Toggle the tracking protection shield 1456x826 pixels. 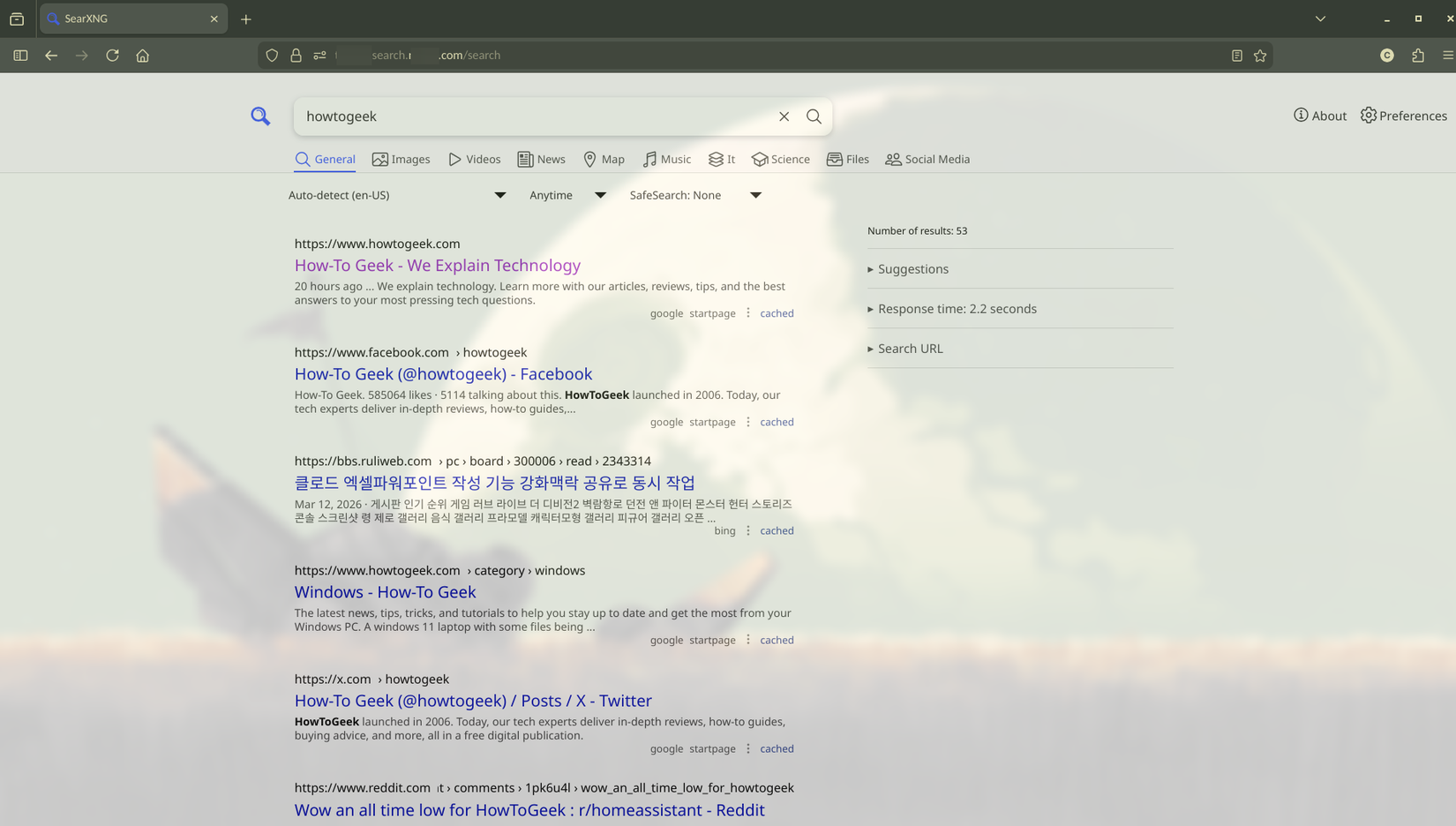coord(271,55)
